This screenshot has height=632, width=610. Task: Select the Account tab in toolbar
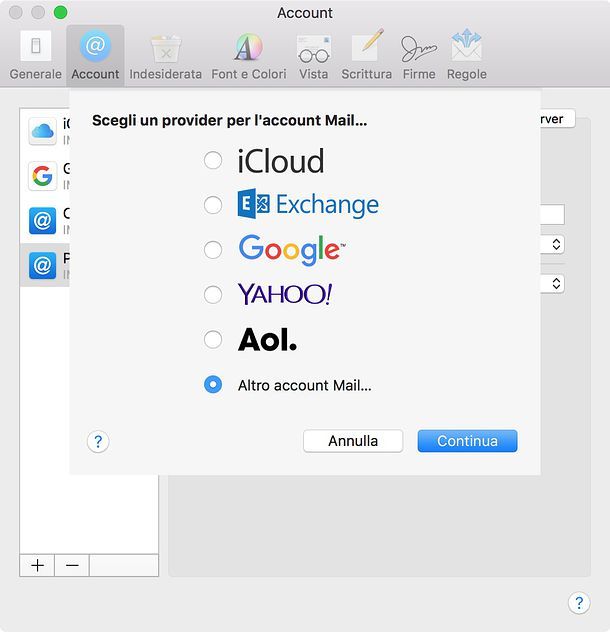95,56
